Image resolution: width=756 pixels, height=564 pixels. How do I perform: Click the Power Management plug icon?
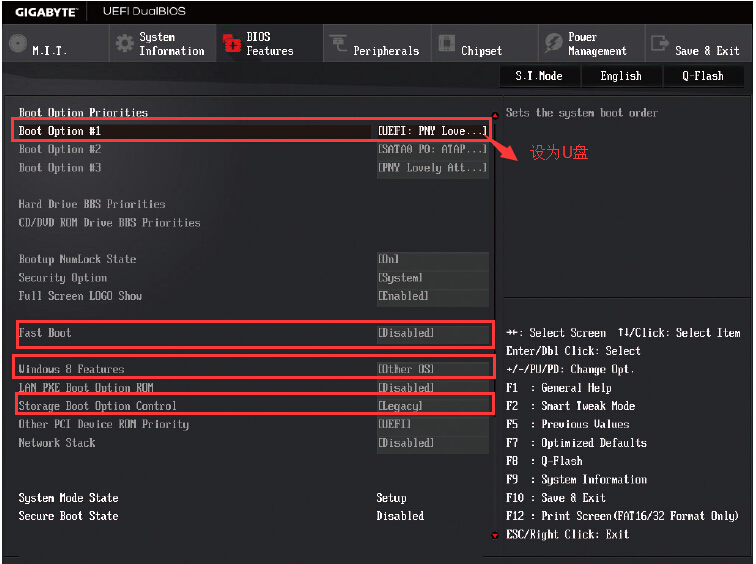[553, 43]
